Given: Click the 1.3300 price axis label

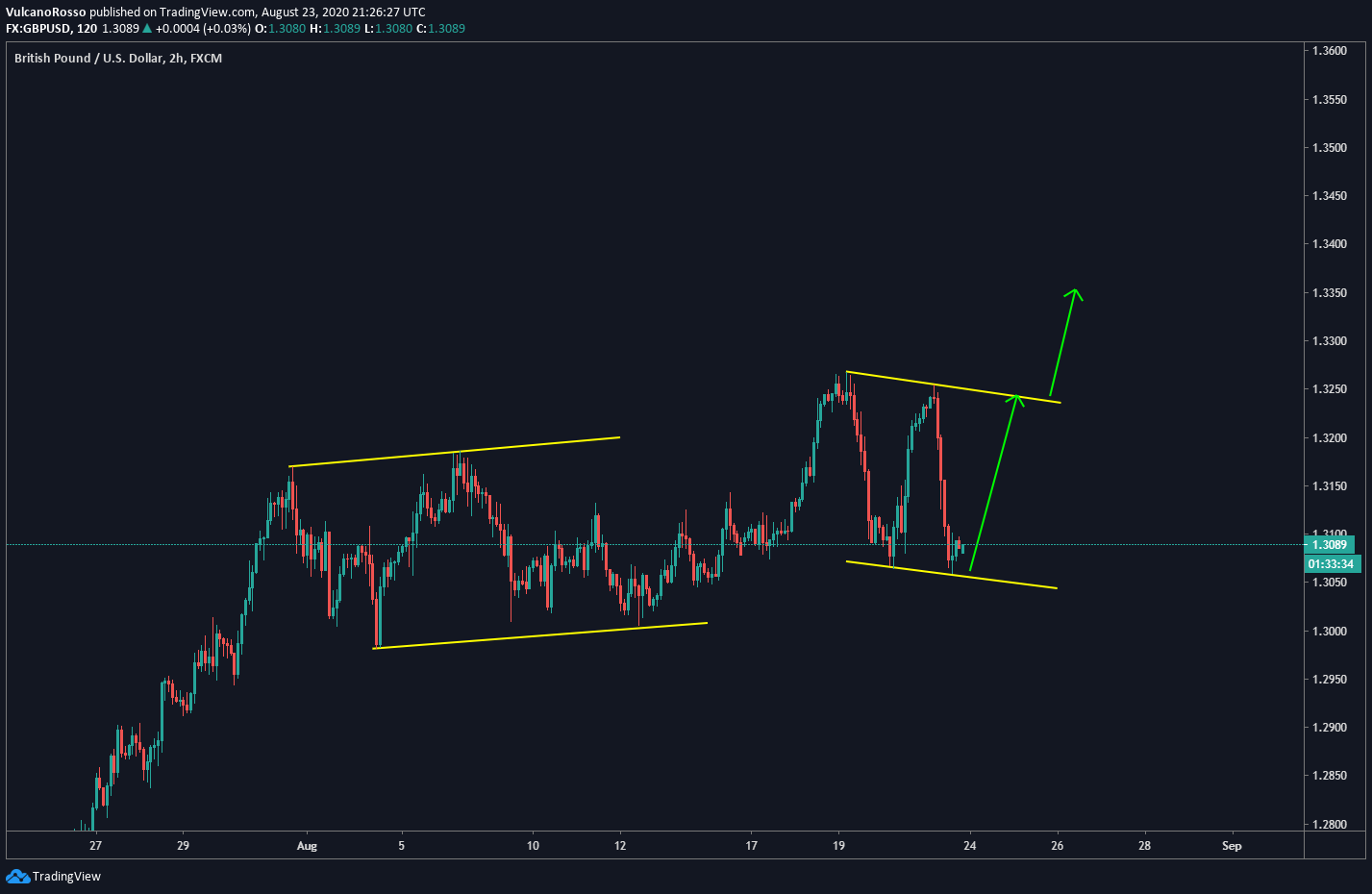Looking at the screenshot, I should 1330,341.
